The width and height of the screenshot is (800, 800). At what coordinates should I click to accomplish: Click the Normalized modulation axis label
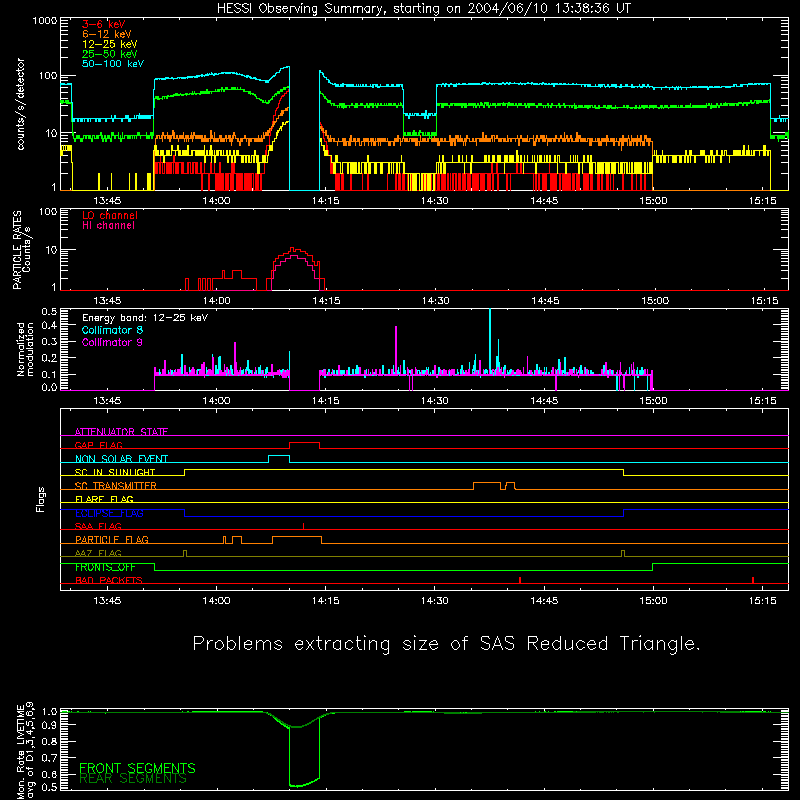click(25, 349)
